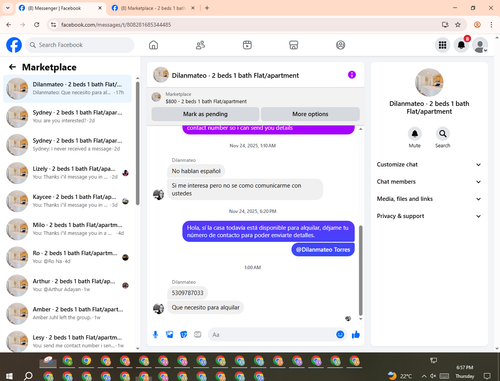This screenshot has width=500, height=381.
Task: Click Mark as pending button
Action: 205,114
